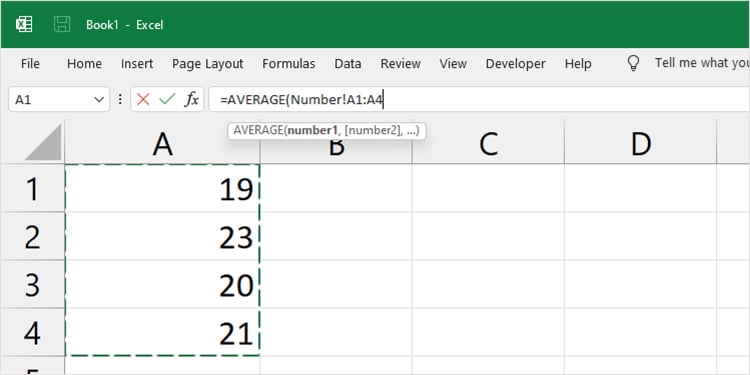The image size is (750, 375).
Task: Click the Excel logo icon in title bar
Action: (24, 24)
